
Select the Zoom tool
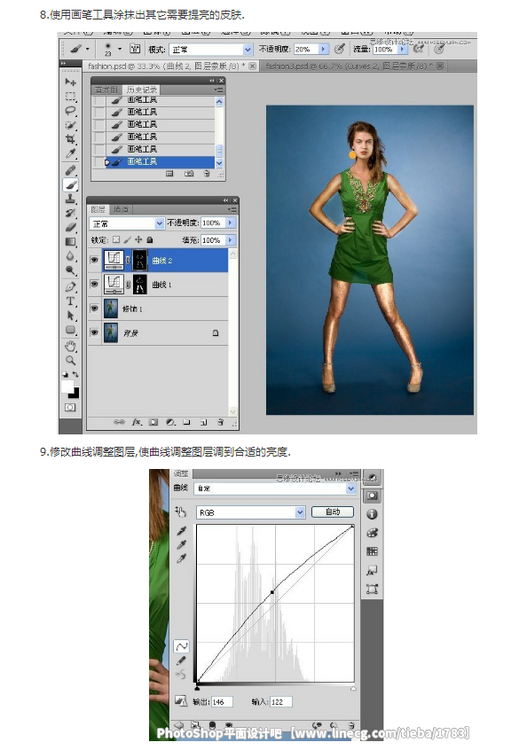tap(70, 361)
